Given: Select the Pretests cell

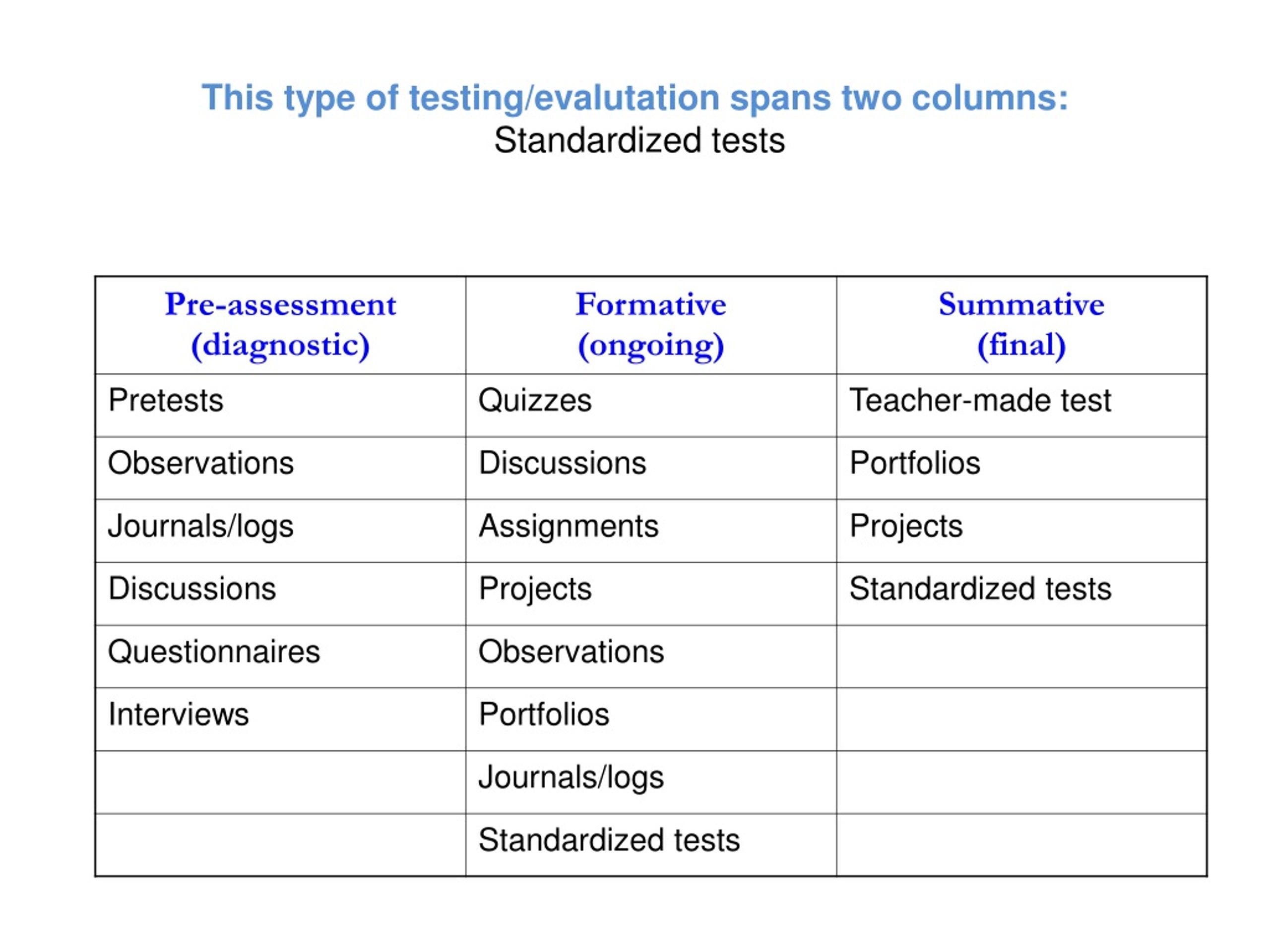Looking at the screenshot, I should coord(280,405).
